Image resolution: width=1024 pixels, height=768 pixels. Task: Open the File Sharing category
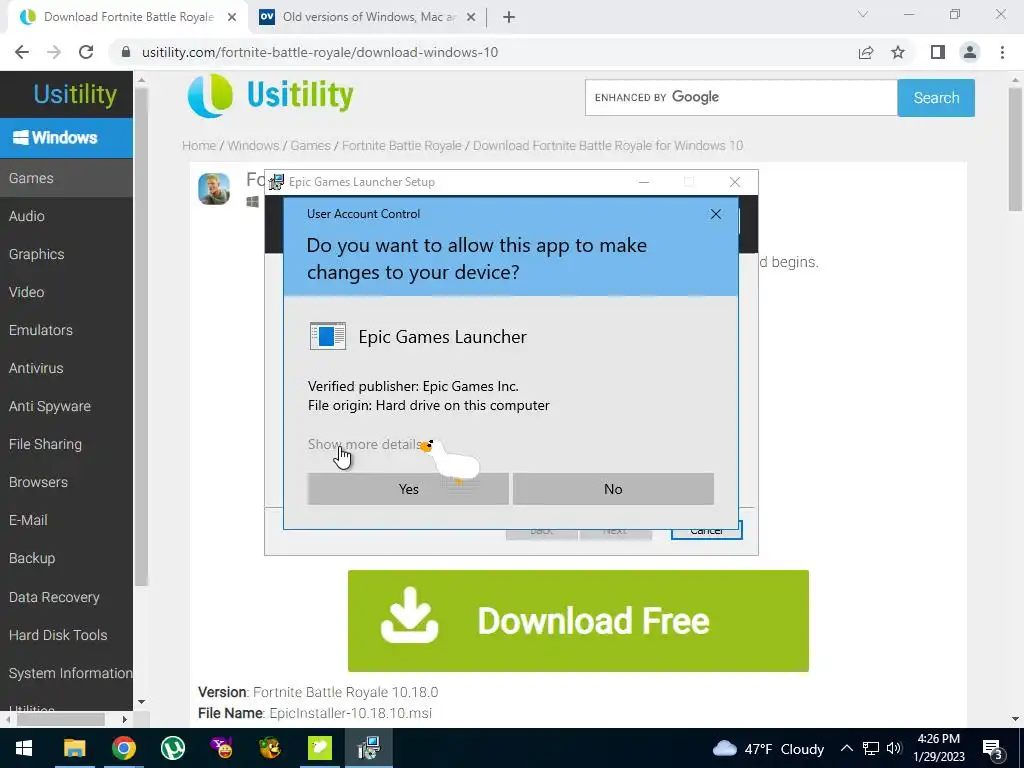tap(66, 444)
